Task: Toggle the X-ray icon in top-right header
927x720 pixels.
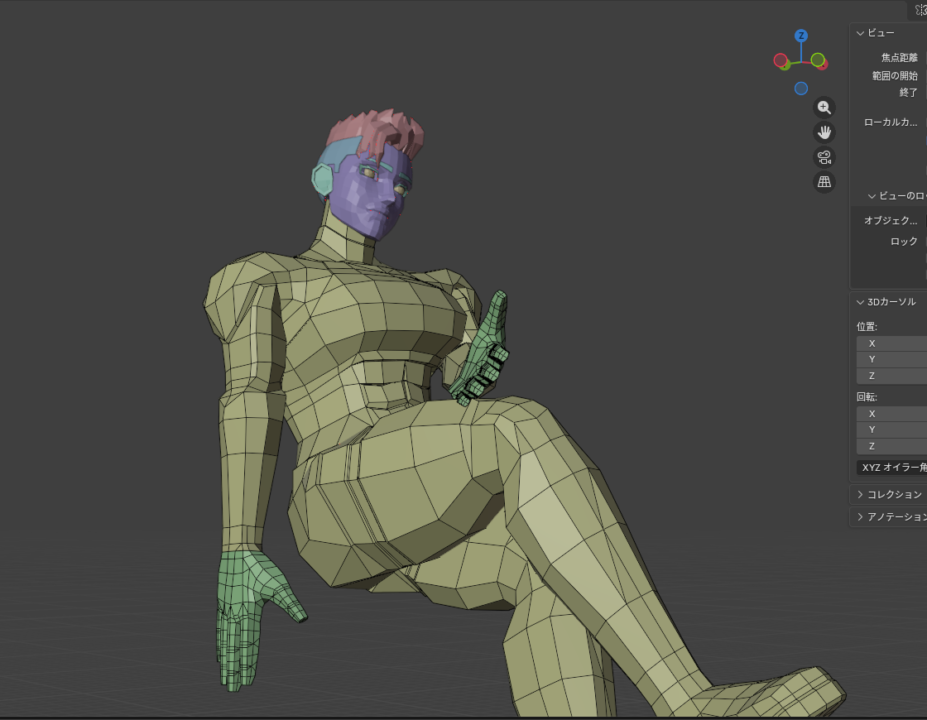Action: 920,10
